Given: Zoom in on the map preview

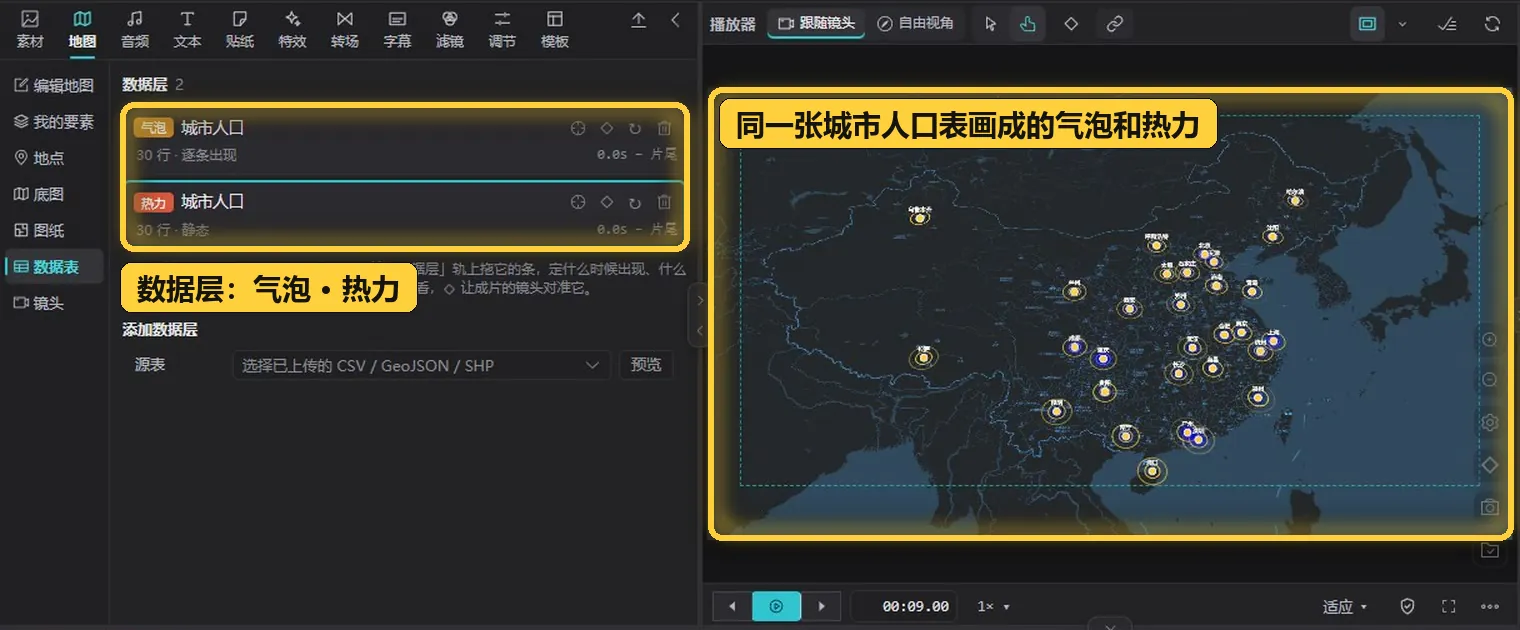Looking at the screenshot, I should point(1490,340).
